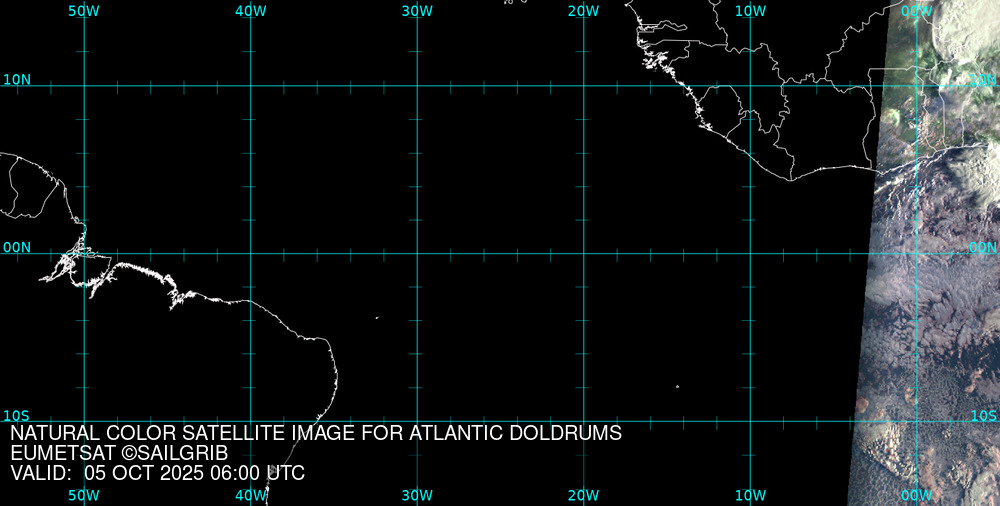Screen dimensions: 1000x506
Task: Select the top 10W longitude label
Action: tap(750, 11)
